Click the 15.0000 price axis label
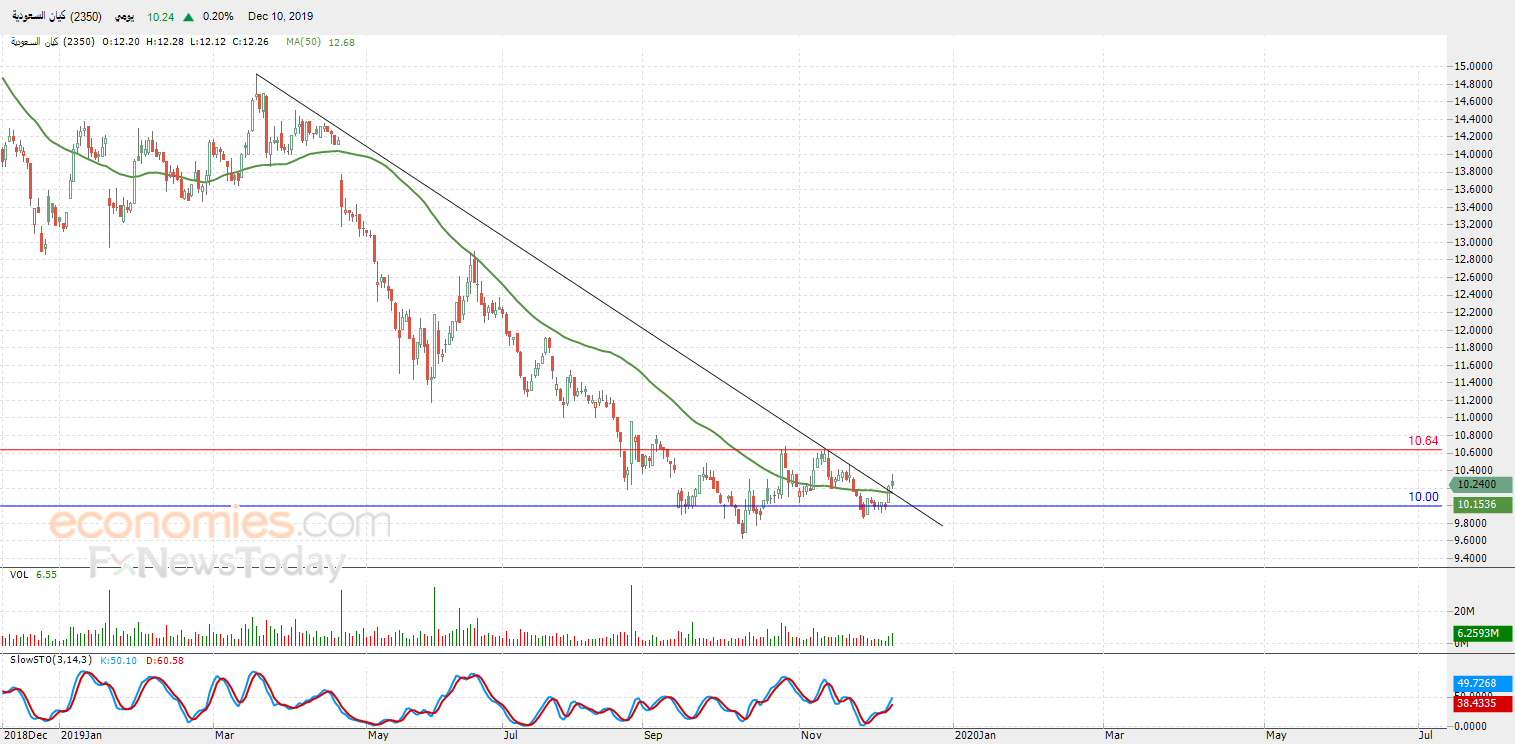1515x744 pixels. [1476, 66]
